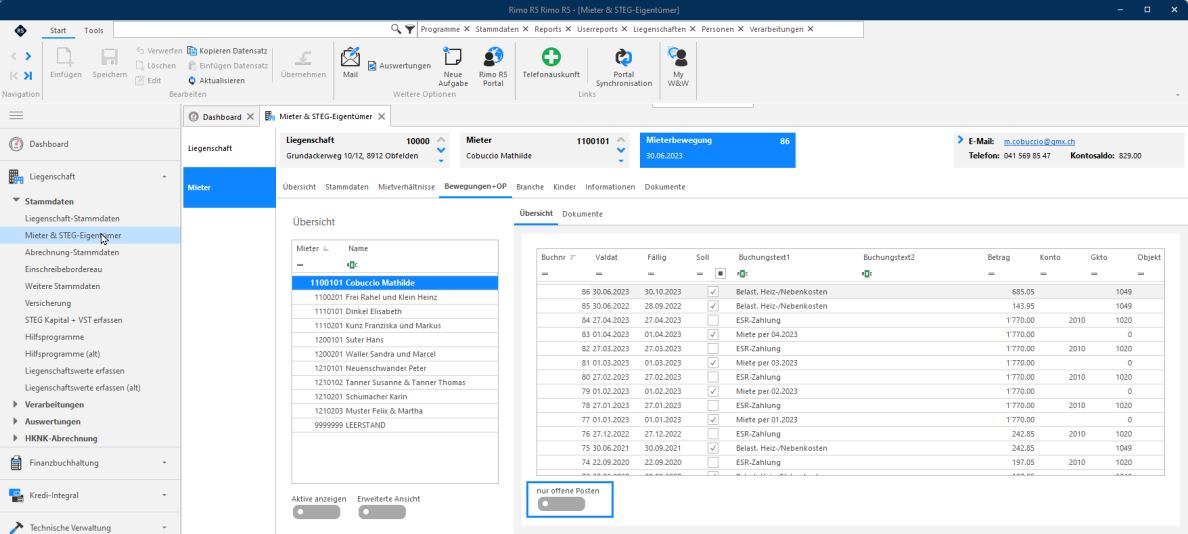Image resolution: width=1188 pixels, height=534 pixels.
Task: Close the Dashboard document tab
Action: coord(249,117)
